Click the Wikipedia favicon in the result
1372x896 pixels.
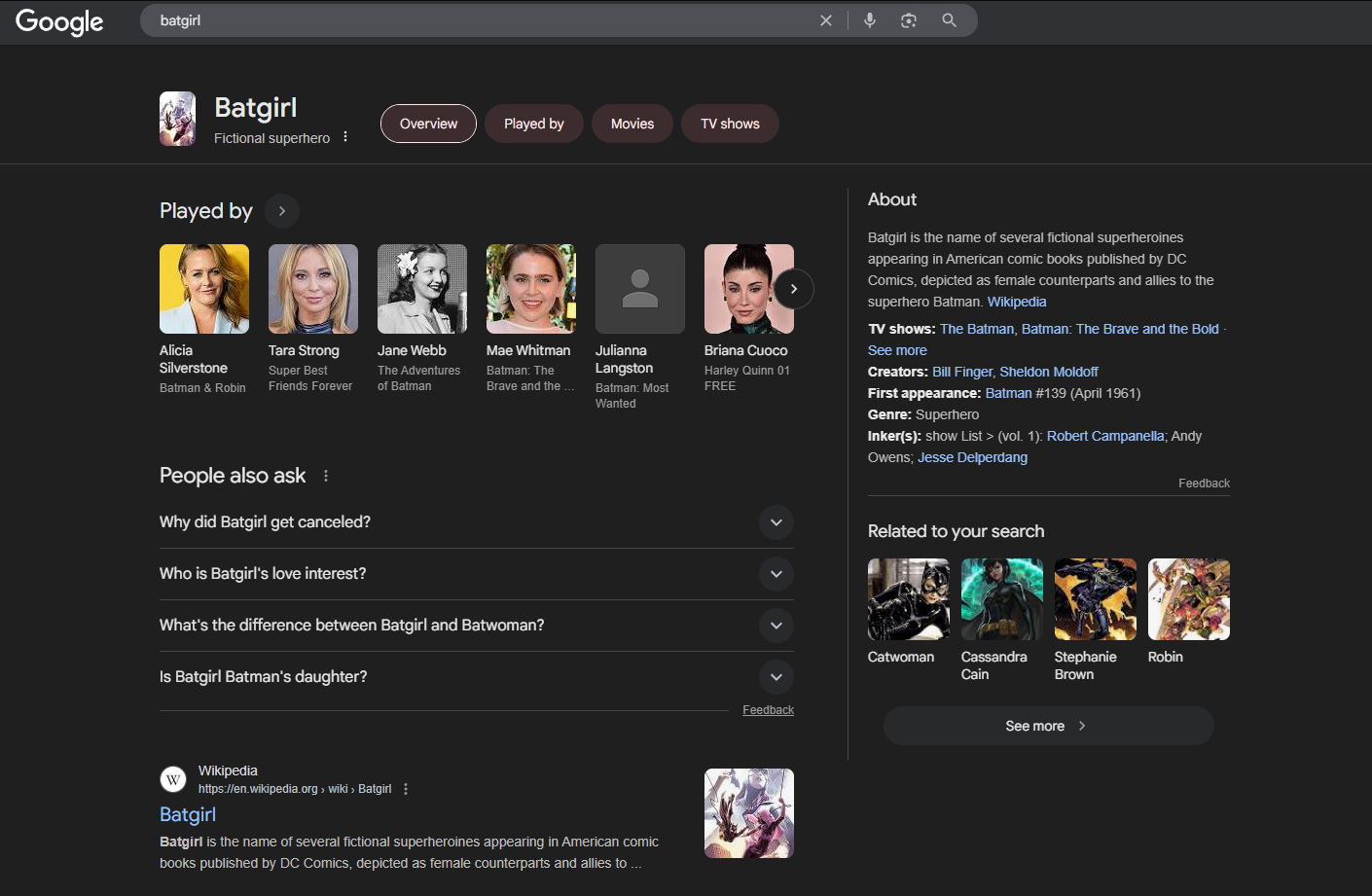point(173,779)
